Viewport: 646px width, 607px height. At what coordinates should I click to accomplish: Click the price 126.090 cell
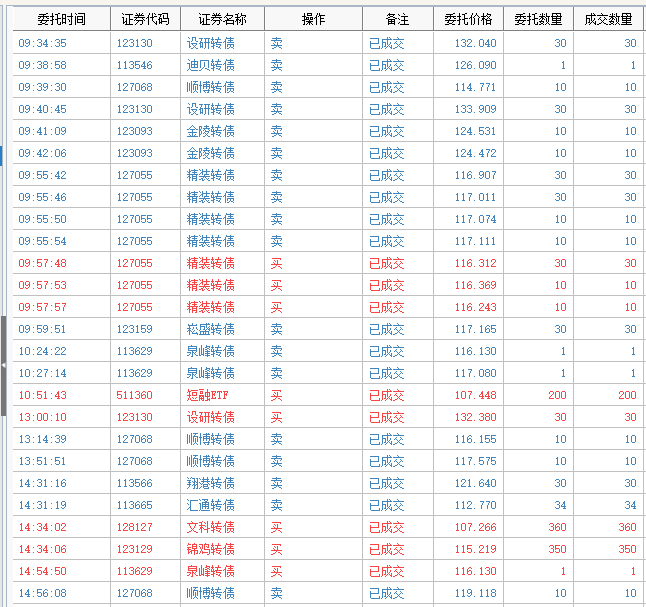pos(475,65)
